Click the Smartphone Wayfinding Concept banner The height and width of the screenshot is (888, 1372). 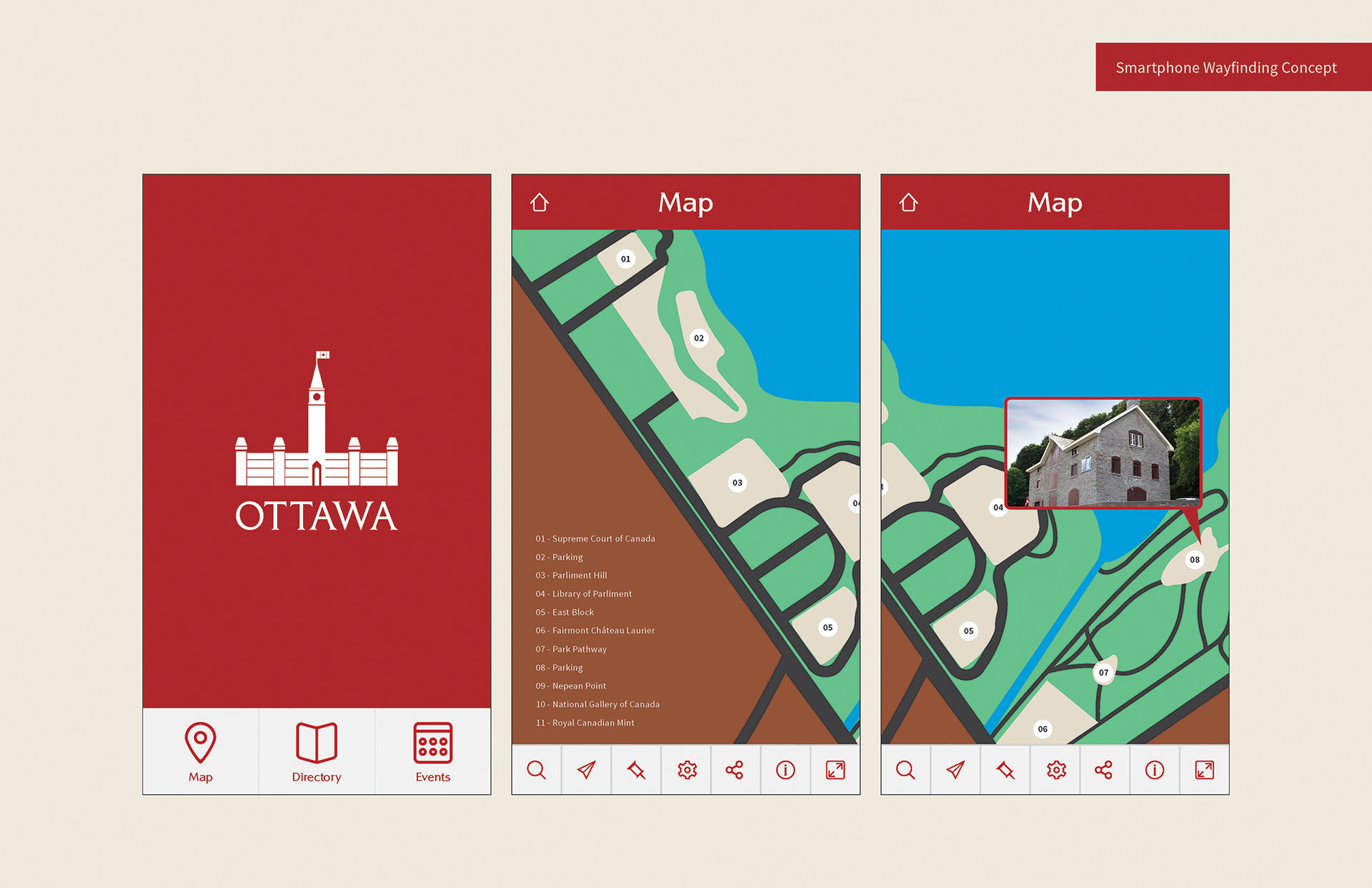coord(1226,67)
